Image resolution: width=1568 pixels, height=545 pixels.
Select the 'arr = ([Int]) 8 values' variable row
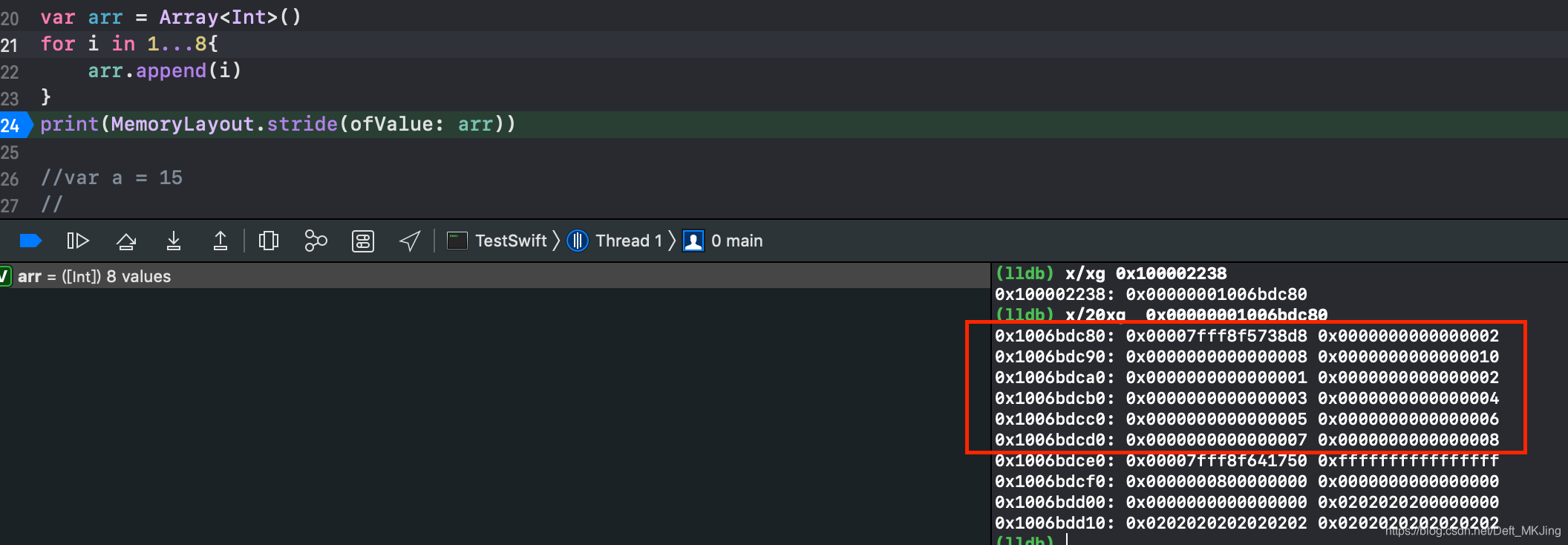pyautogui.click(x=494, y=276)
